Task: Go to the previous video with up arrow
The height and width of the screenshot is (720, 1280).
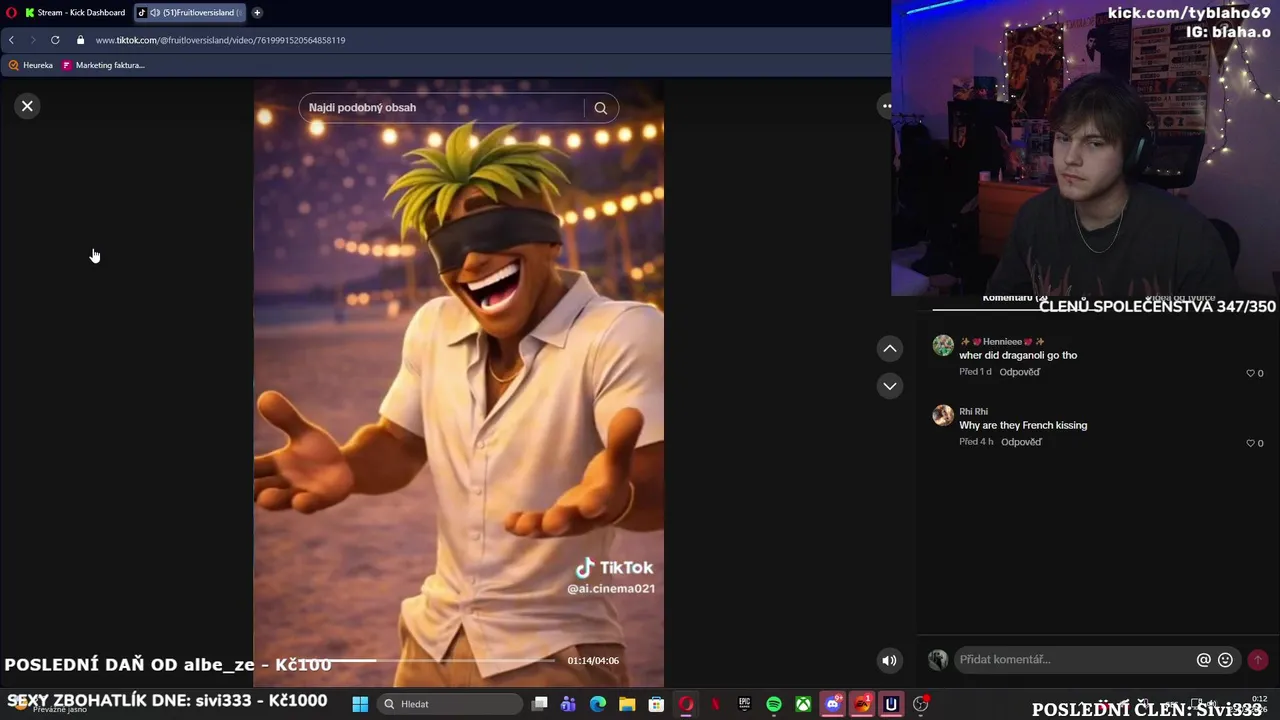Action: pyautogui.click(x=889, y=348)
